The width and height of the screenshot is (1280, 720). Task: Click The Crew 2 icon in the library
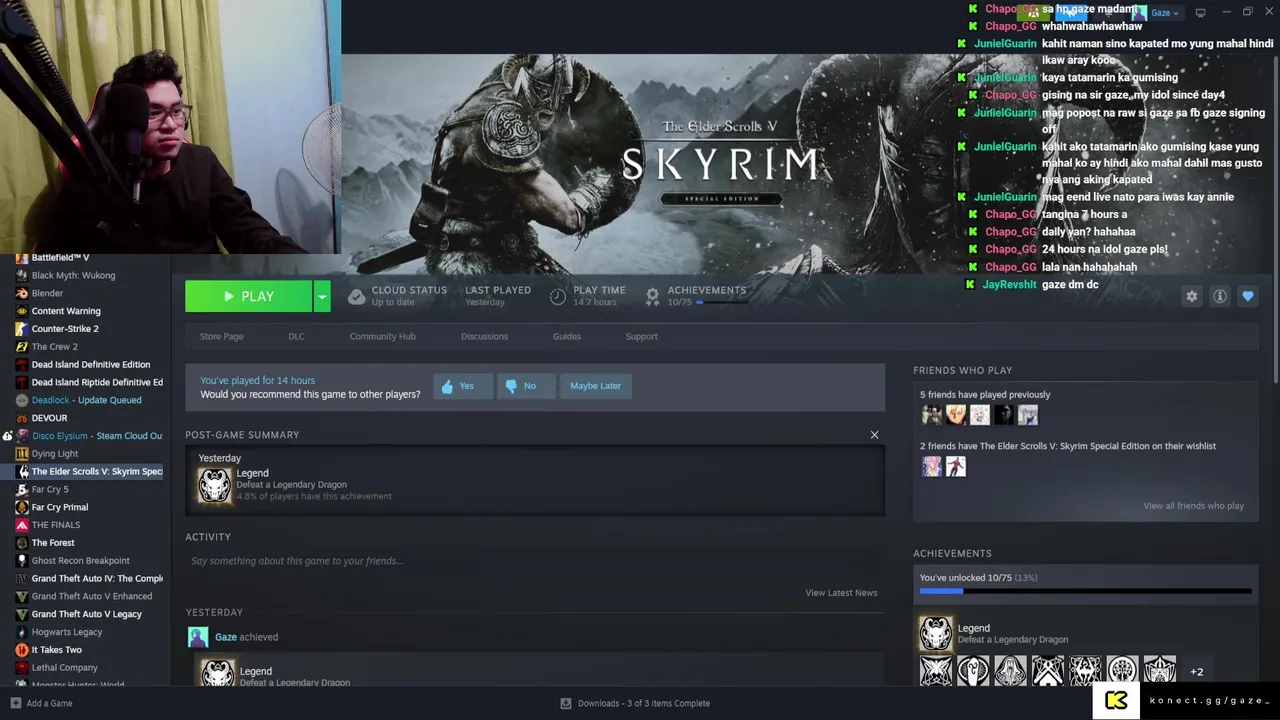[21, 347]
